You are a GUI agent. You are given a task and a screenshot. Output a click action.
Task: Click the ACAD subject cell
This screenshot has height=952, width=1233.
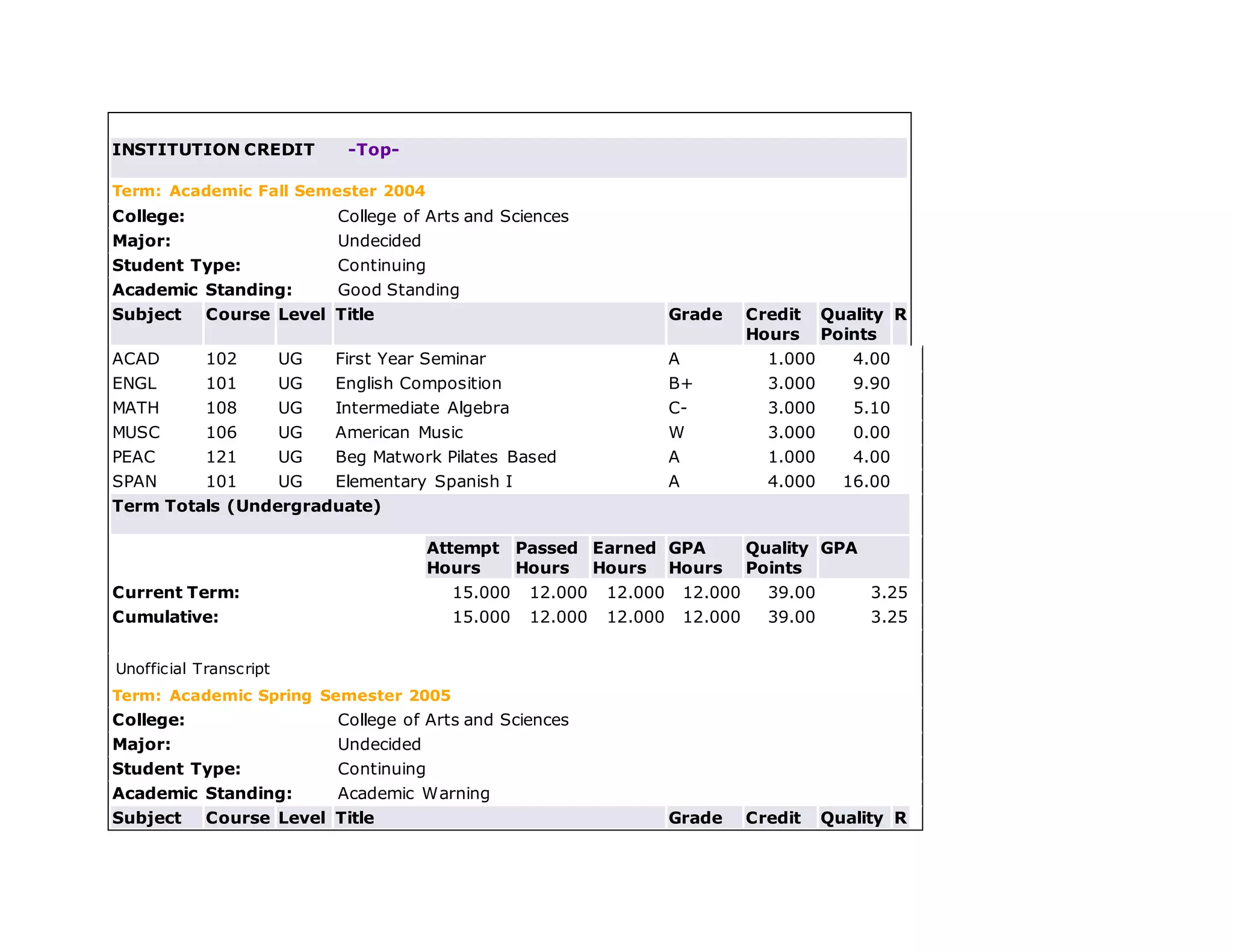tap(136, 359)
